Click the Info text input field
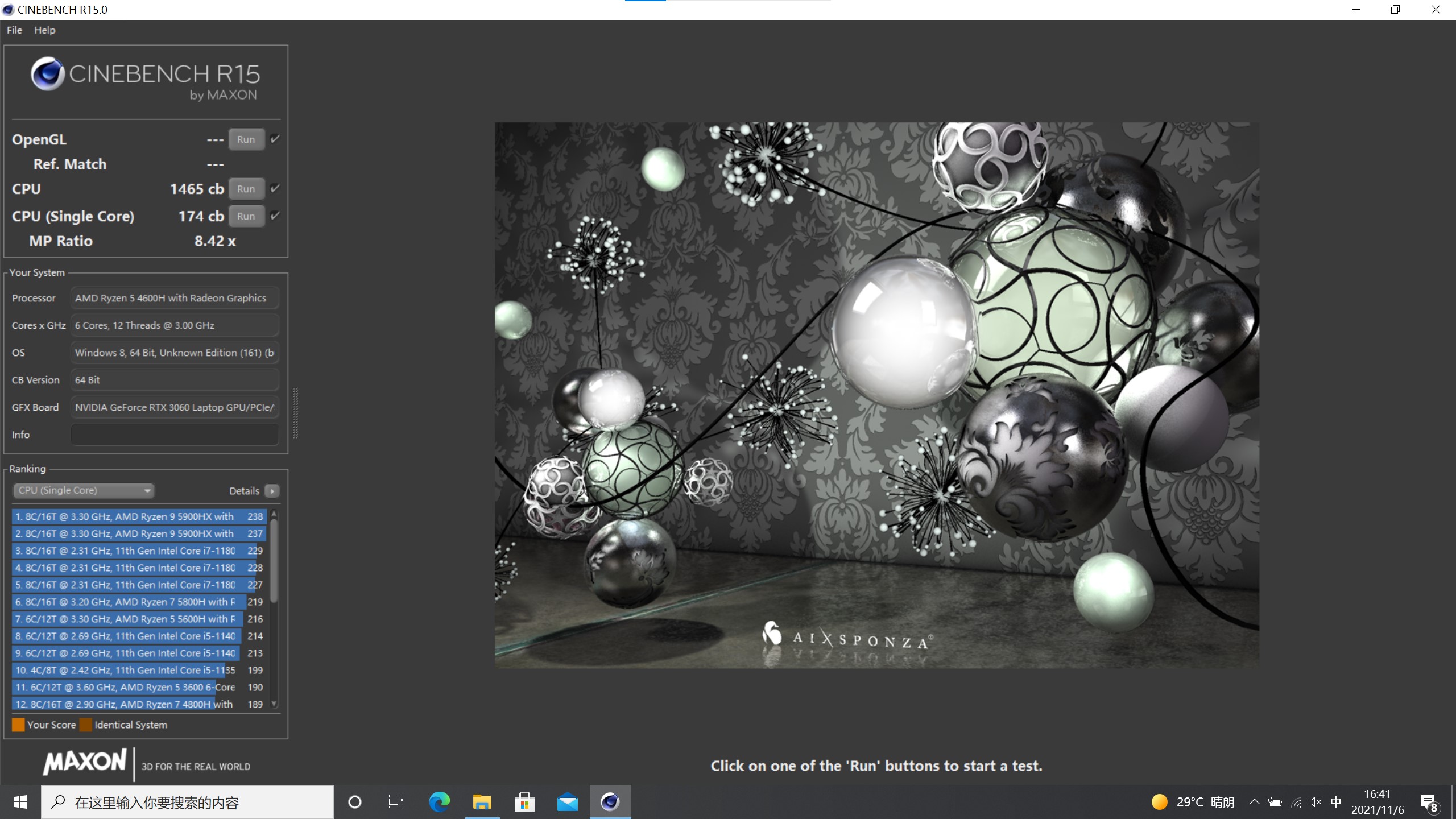 coord(175,435)
